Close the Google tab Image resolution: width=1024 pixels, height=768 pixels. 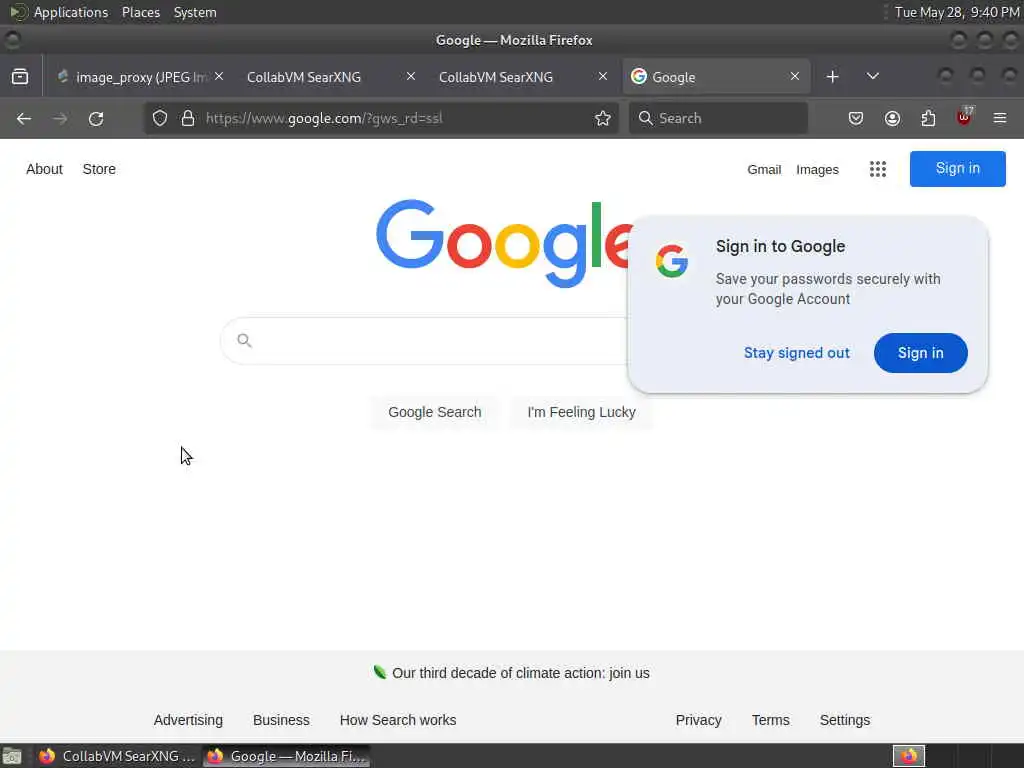point(795,76)
